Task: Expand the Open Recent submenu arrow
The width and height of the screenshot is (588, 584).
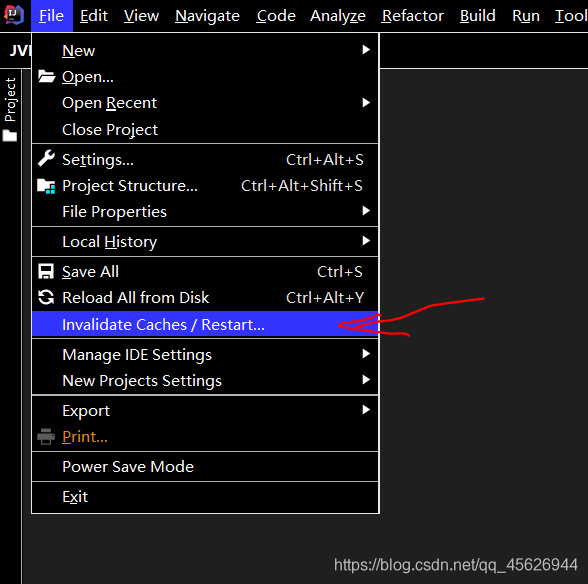Action: tap(366, 103)
